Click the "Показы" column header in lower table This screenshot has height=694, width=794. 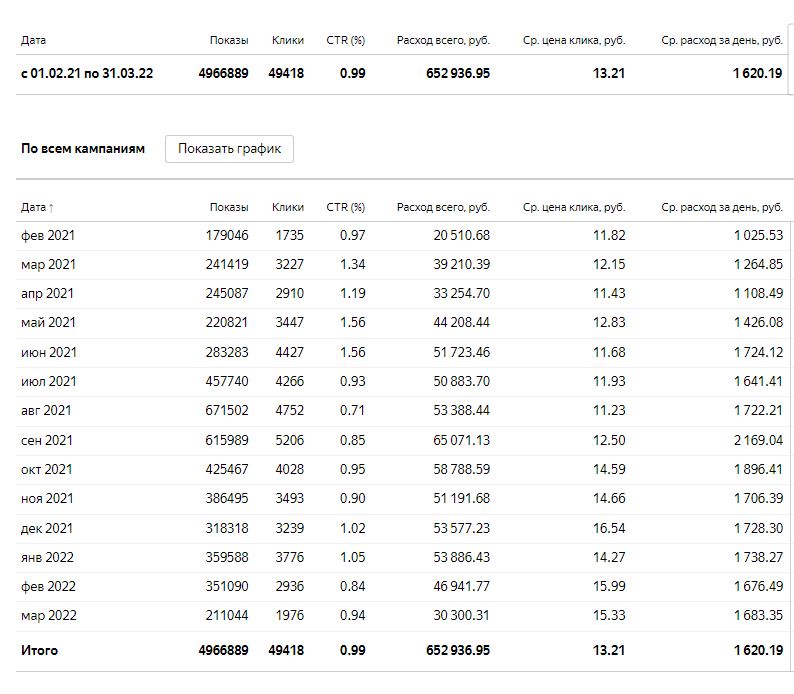pos(229,207)
